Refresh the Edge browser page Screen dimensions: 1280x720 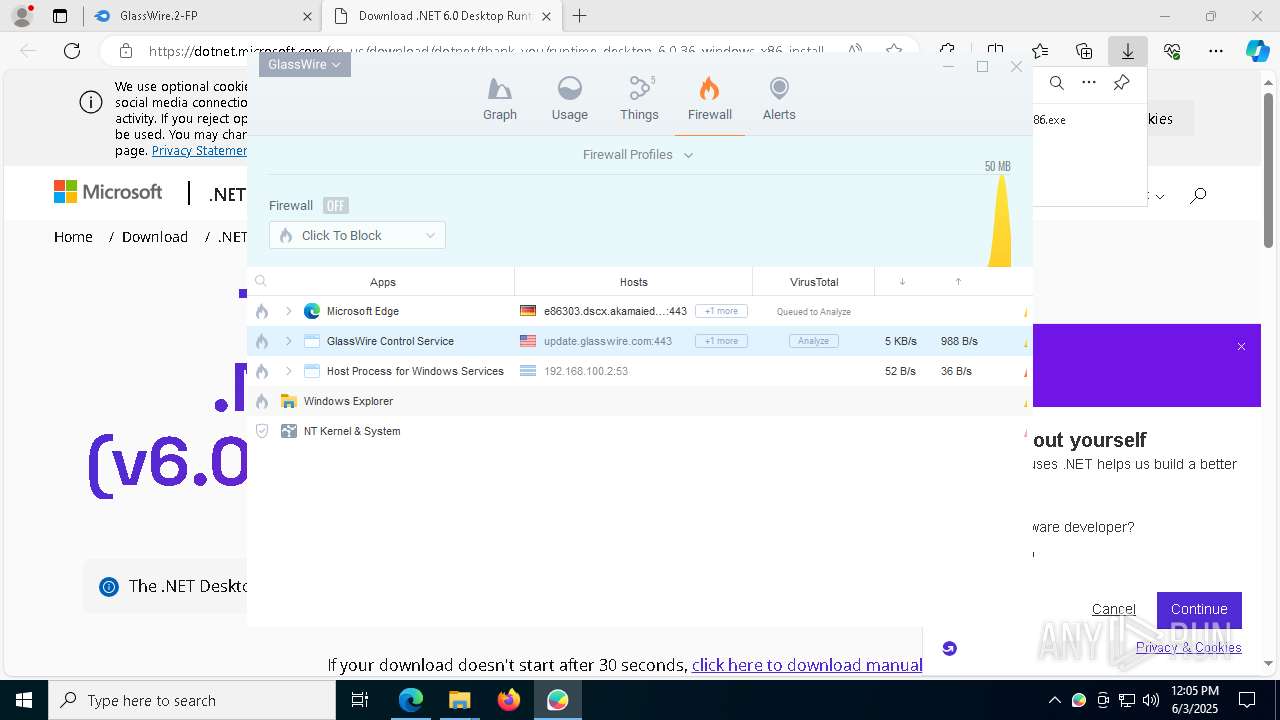coord(72,51)
